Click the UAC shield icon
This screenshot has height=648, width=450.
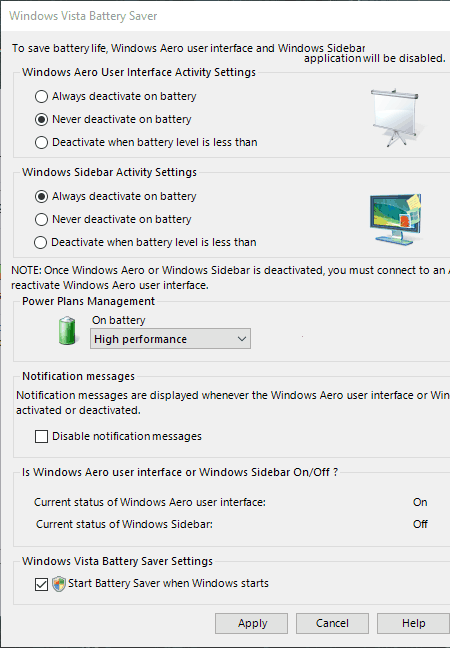click(59, 584)
